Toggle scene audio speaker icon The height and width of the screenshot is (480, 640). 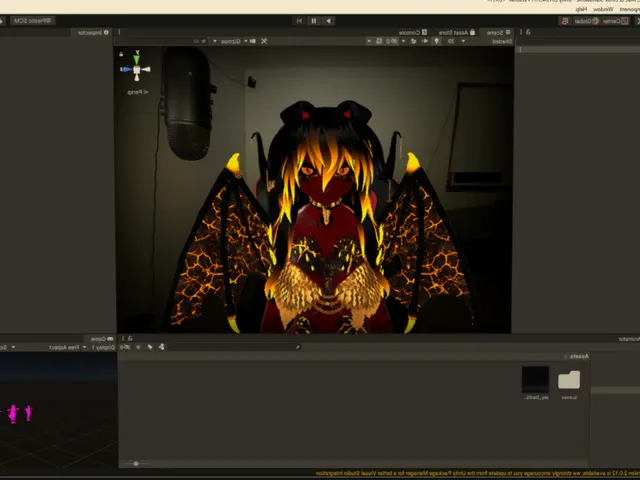point(425,41)
